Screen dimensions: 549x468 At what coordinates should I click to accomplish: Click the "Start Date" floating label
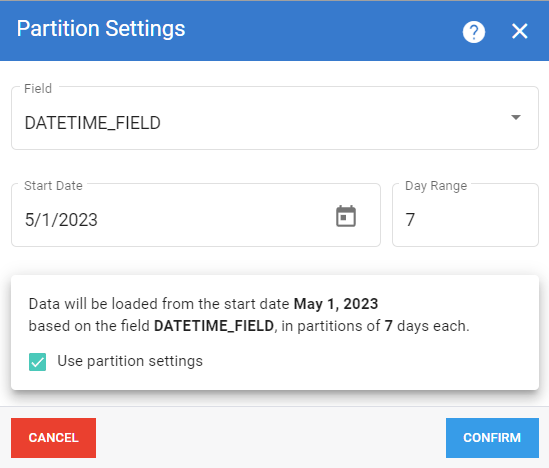point(53,186)
